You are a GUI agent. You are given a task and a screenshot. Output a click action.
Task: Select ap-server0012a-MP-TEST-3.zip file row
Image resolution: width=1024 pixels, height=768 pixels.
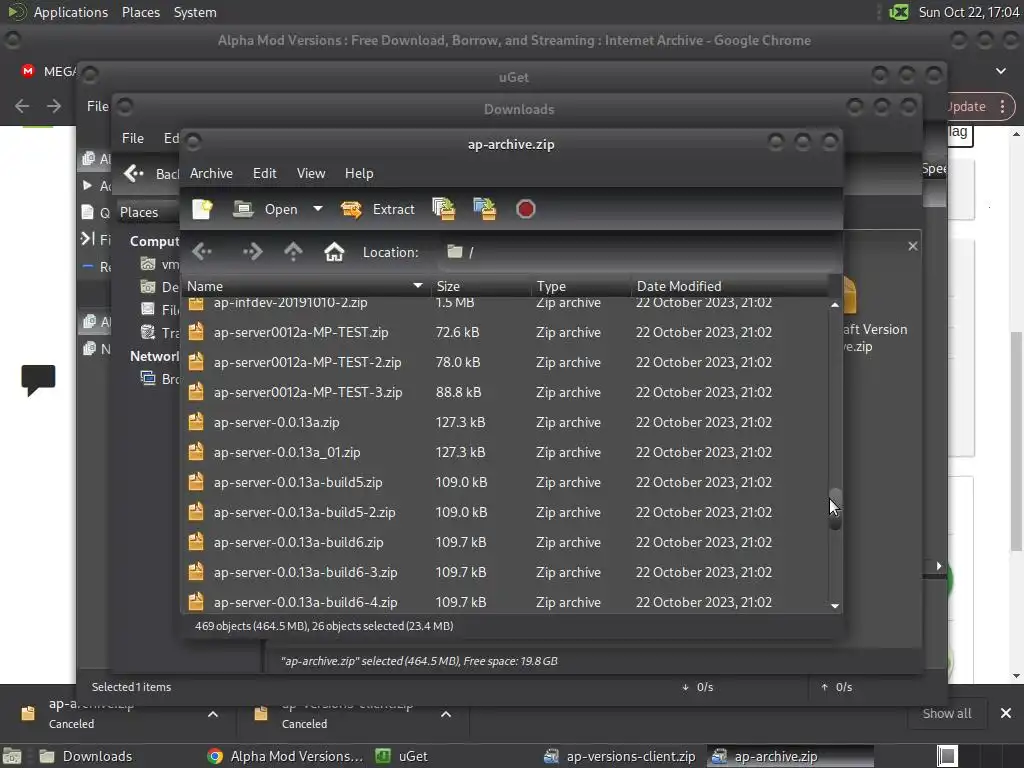[x=505, y=392]
